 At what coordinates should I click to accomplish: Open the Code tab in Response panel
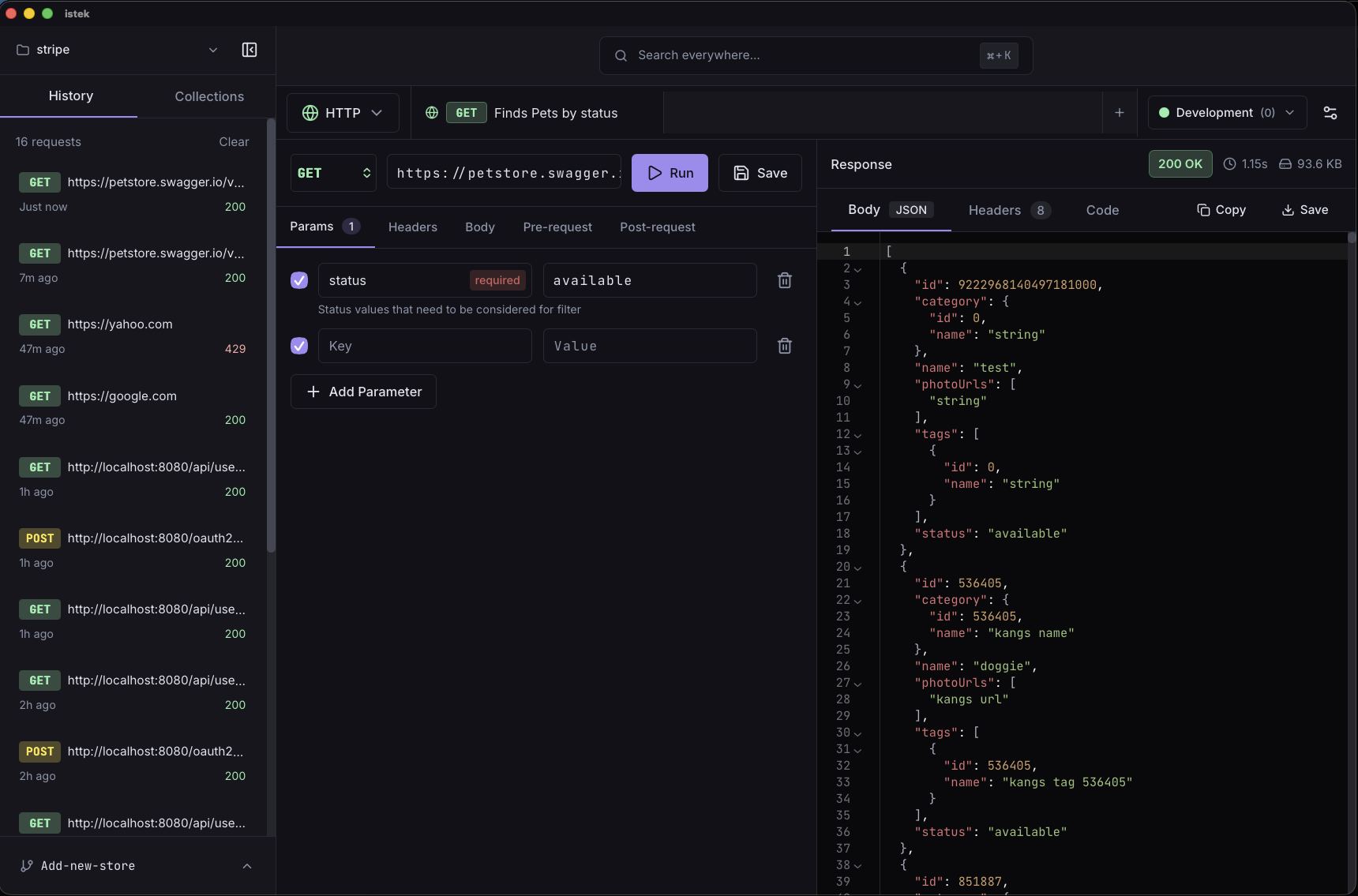point(1102,210)
